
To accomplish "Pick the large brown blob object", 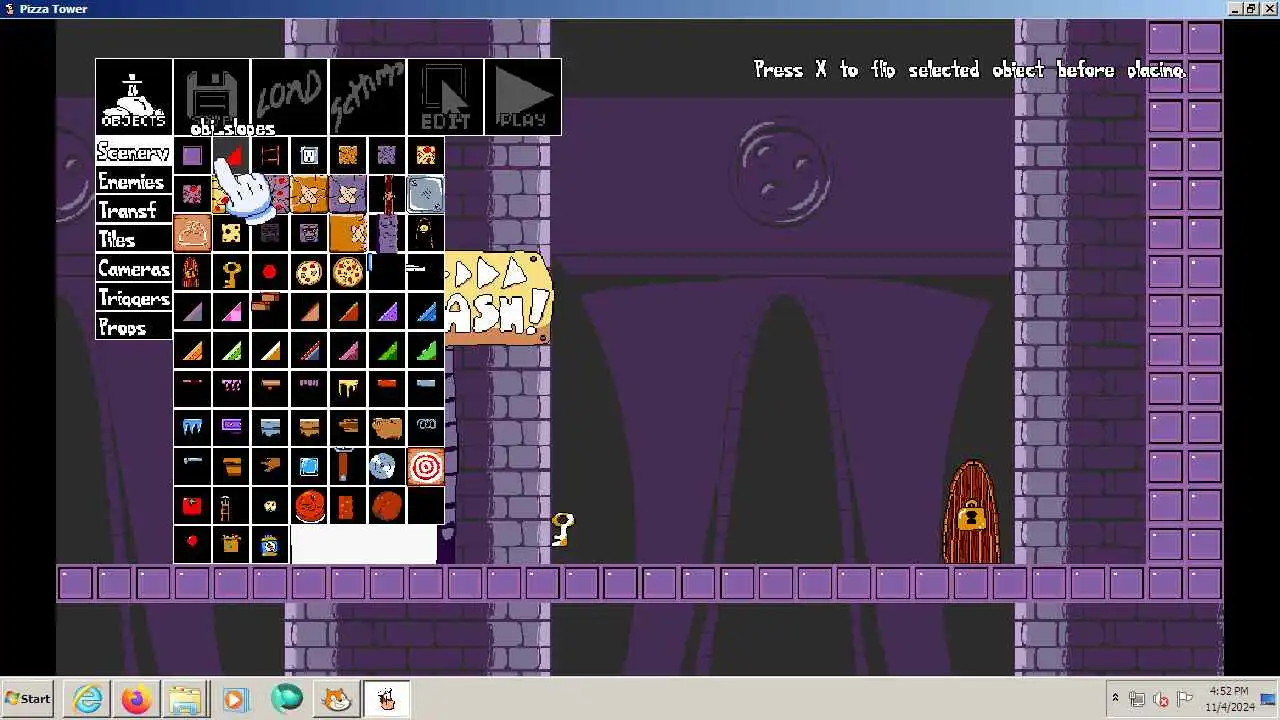I will coord(387,427).
